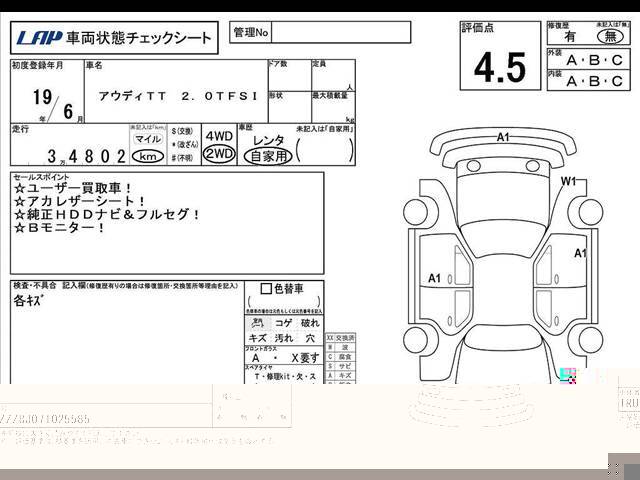
Task: Select the 4.5 evaluation score
Action: pos(500,67)
